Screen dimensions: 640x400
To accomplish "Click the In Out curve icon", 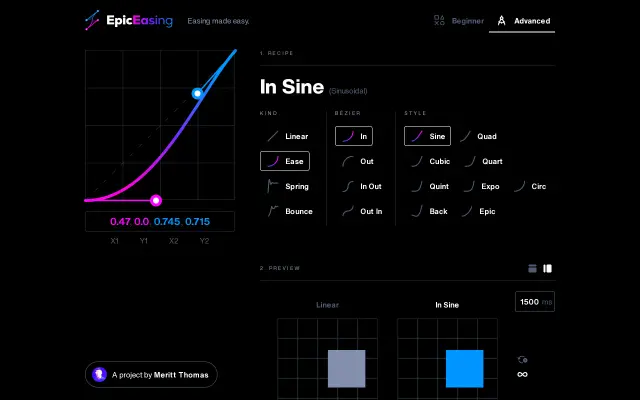I will click(x=348, y=187).
